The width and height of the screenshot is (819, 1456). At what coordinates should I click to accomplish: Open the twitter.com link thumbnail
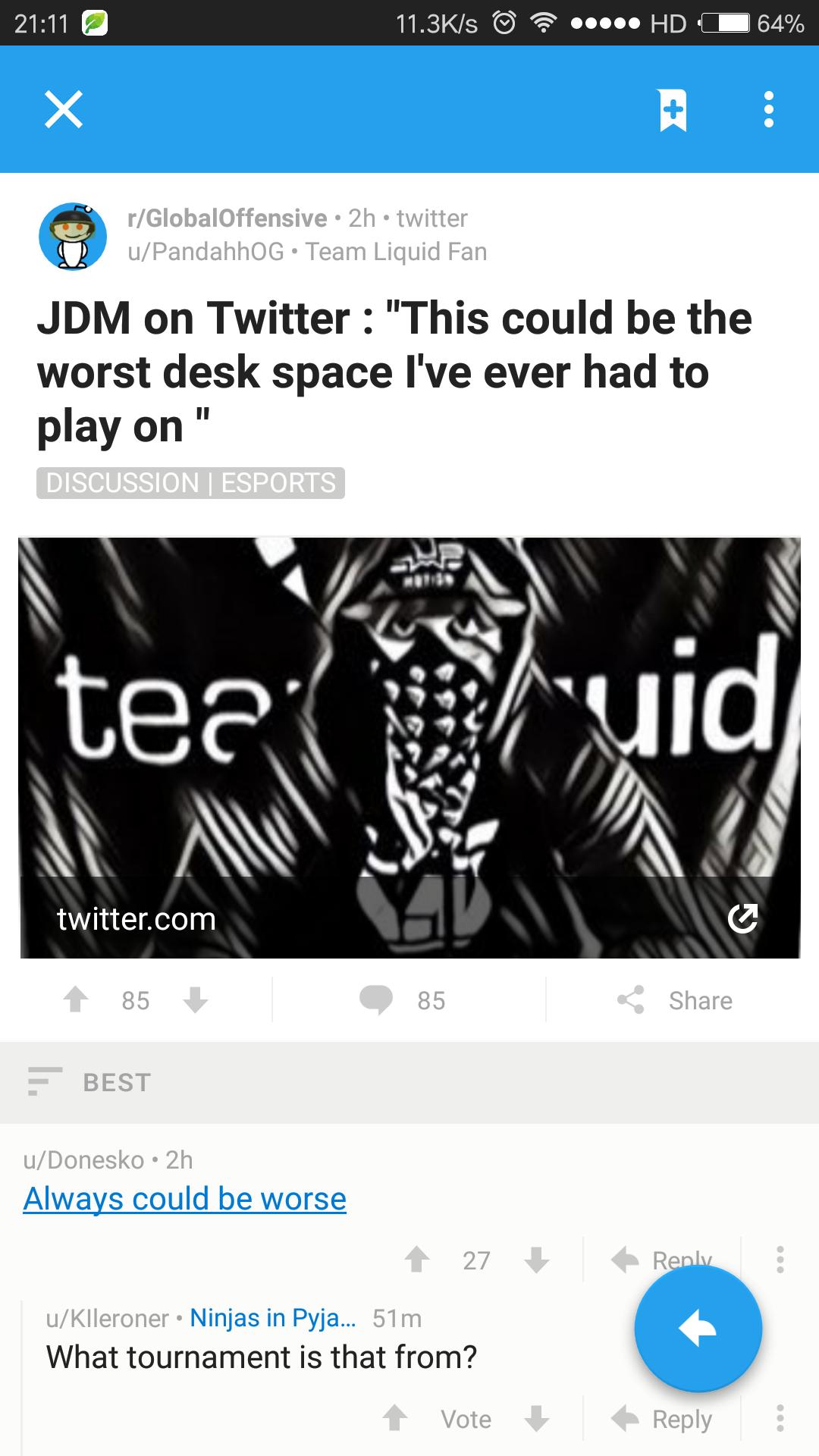click(x=409, y=748)
